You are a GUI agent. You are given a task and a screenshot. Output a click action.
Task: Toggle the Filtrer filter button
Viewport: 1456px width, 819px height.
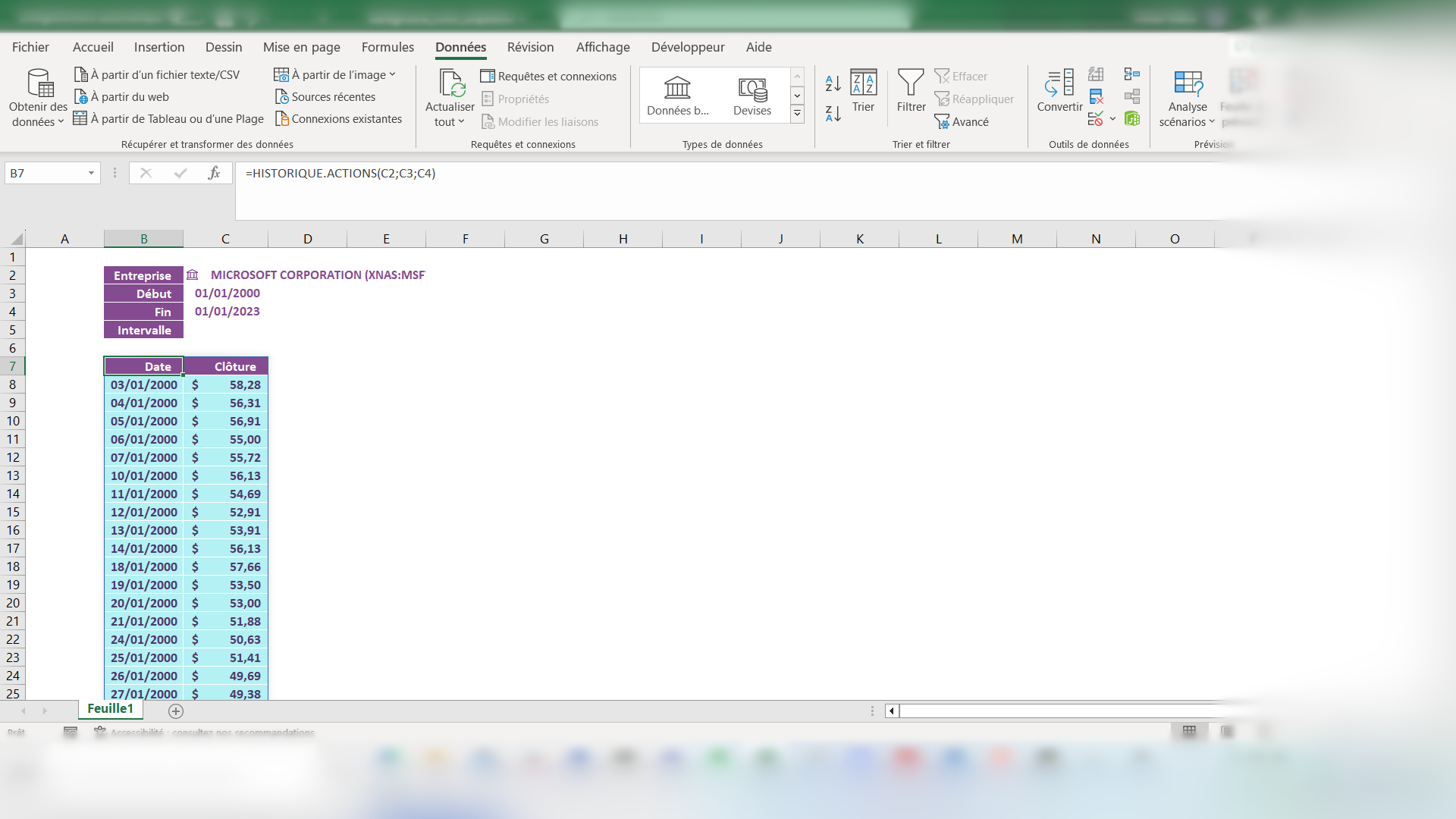click(x=911, y=91)
